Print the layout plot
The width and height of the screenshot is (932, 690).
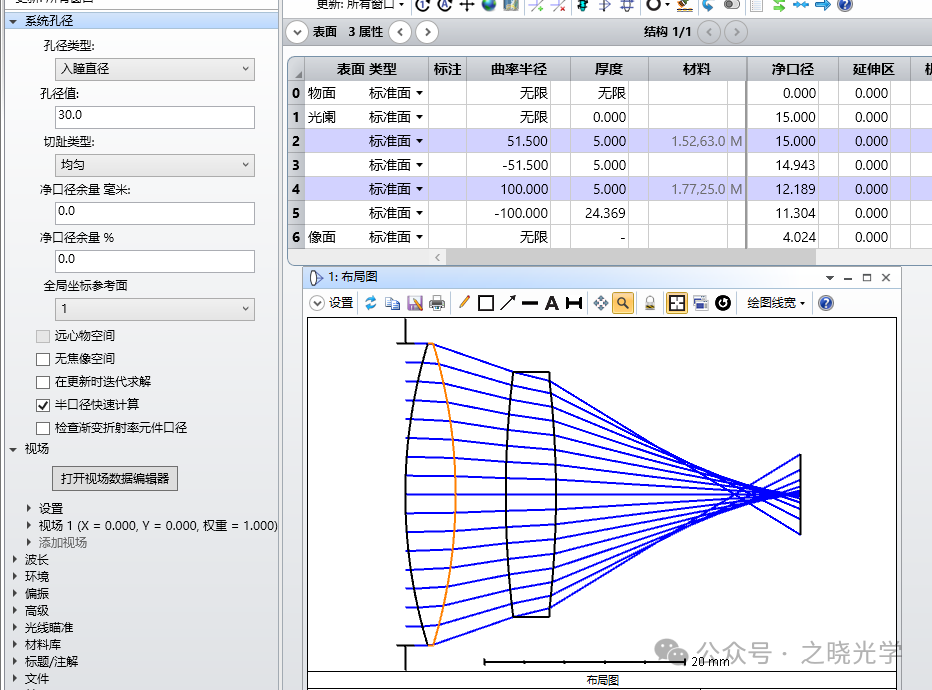point(437,303)
